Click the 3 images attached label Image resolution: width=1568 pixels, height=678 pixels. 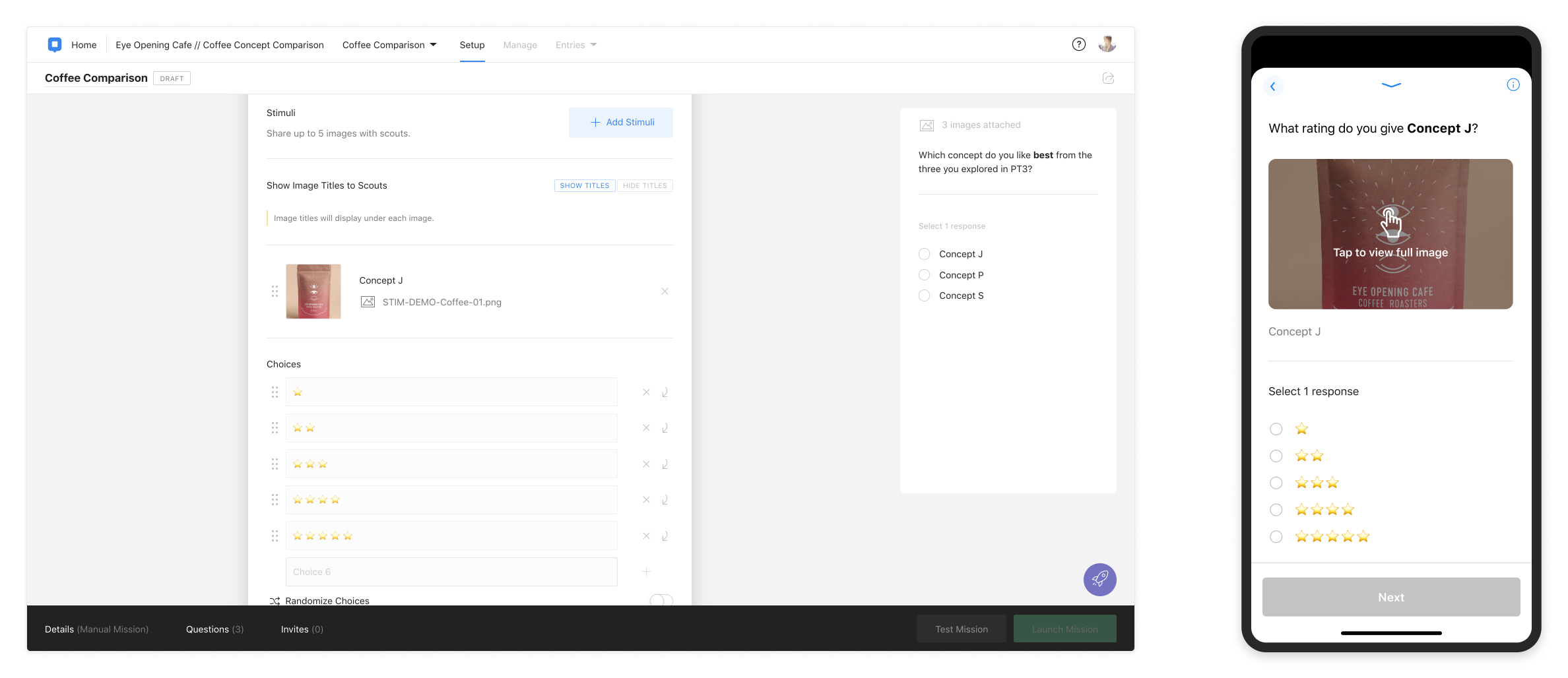click(x=981, y=125)
